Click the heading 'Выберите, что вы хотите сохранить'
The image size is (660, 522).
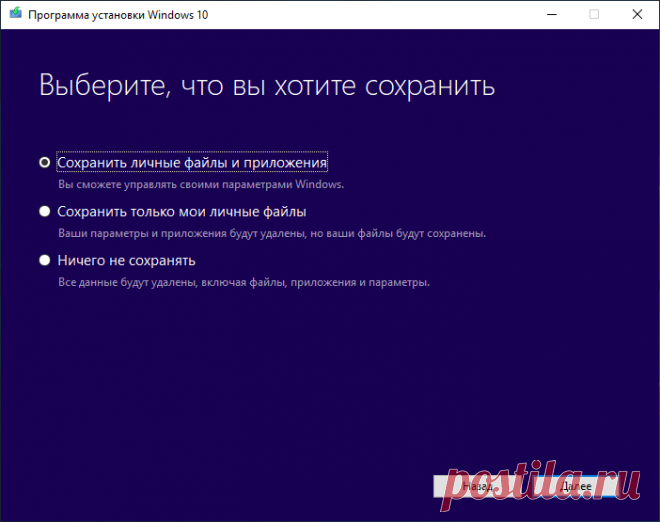pos(267,86)
